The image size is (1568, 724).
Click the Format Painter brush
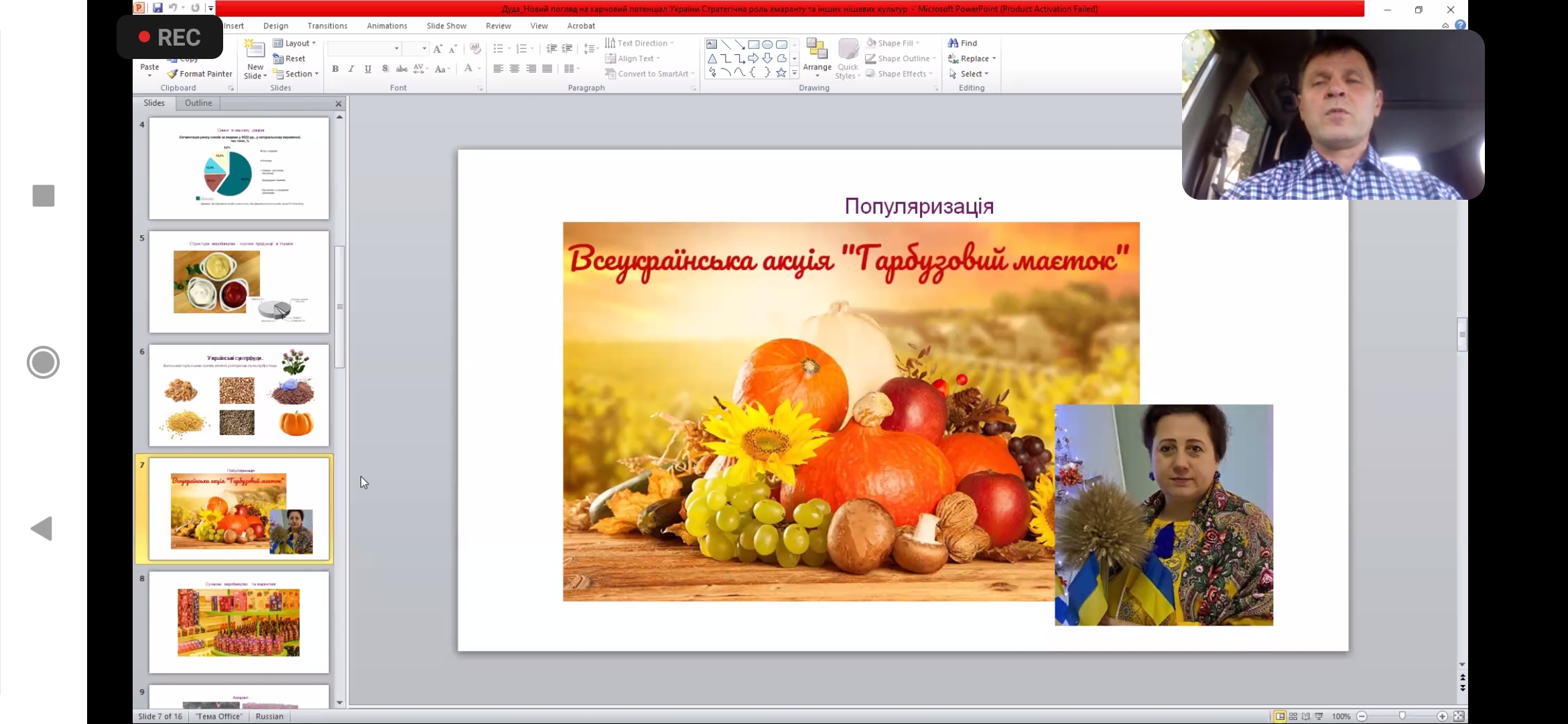coord(200,74)
